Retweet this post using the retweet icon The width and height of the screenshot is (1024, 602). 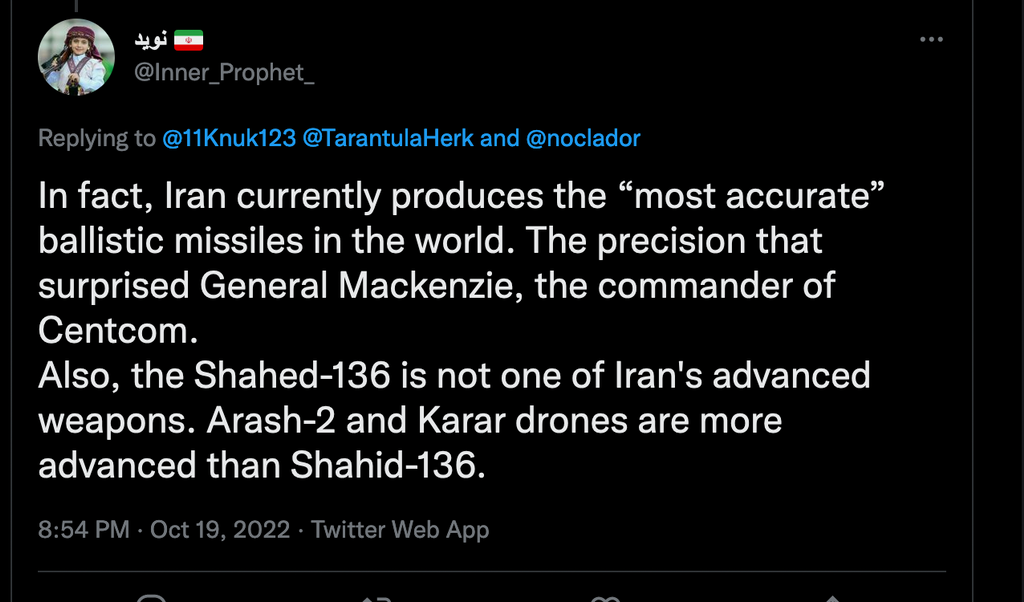376,598
